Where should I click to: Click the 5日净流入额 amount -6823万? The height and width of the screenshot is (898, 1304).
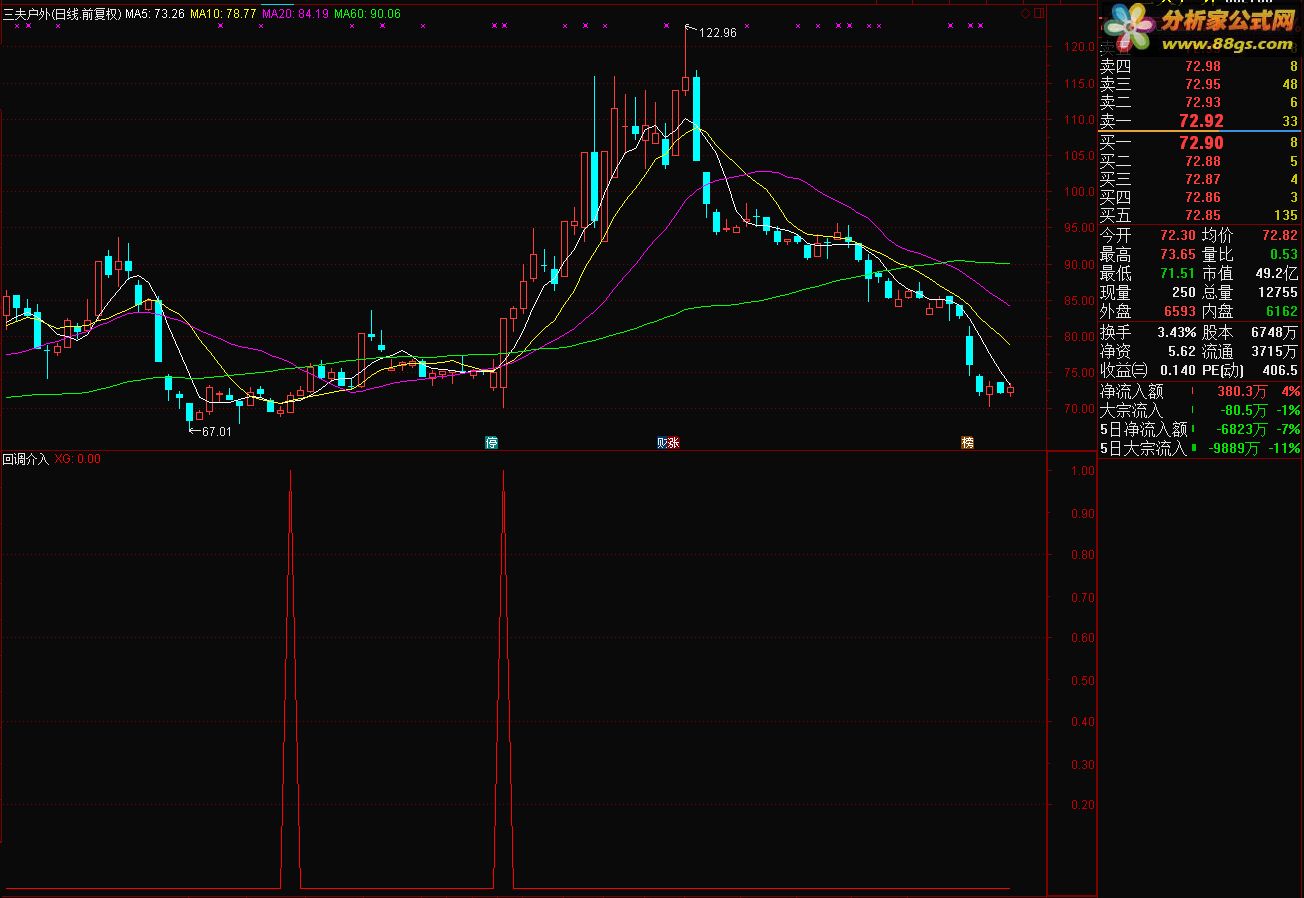click(x=1243, y=429)
